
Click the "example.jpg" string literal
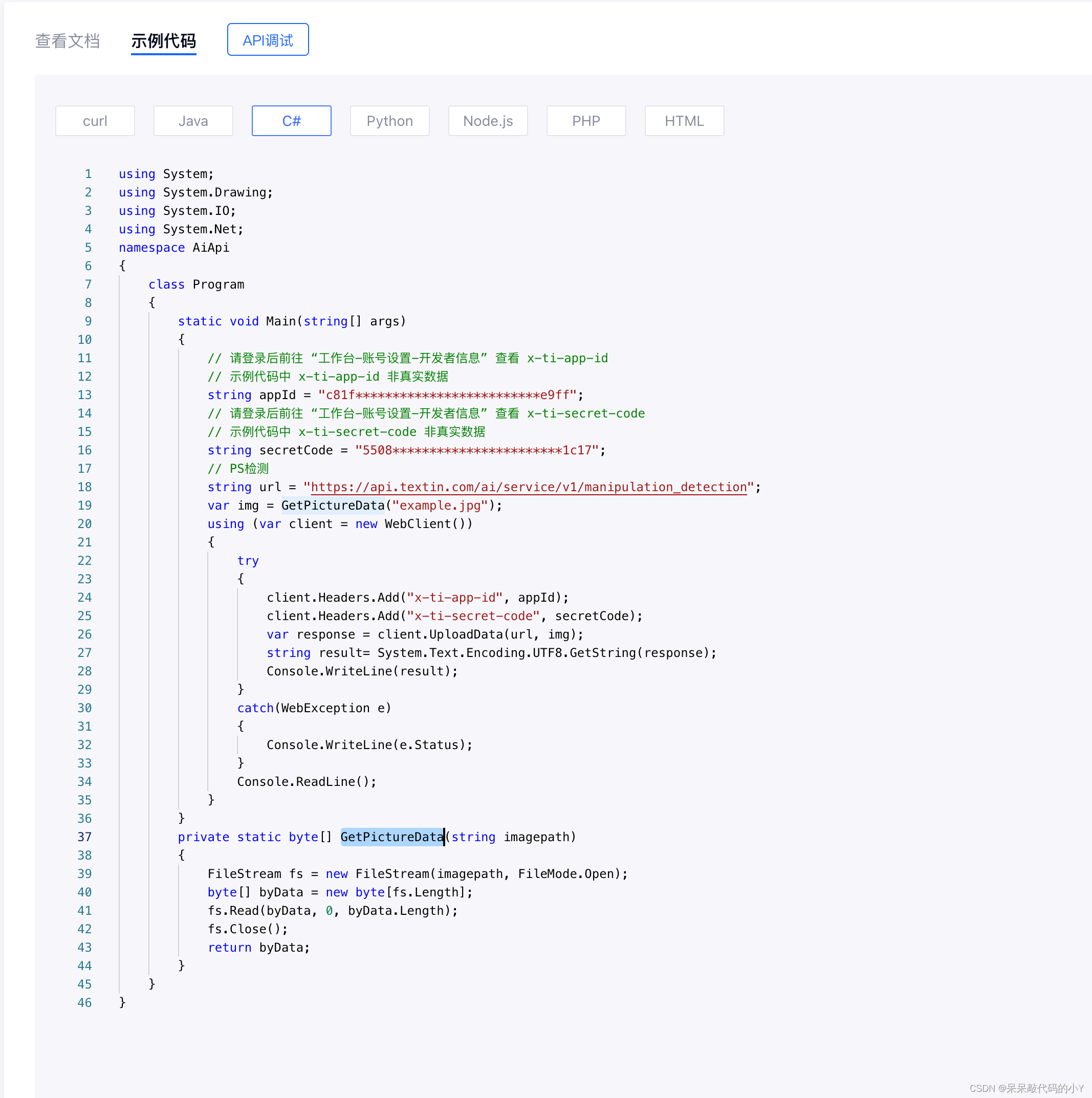click(x=441, y=505)
